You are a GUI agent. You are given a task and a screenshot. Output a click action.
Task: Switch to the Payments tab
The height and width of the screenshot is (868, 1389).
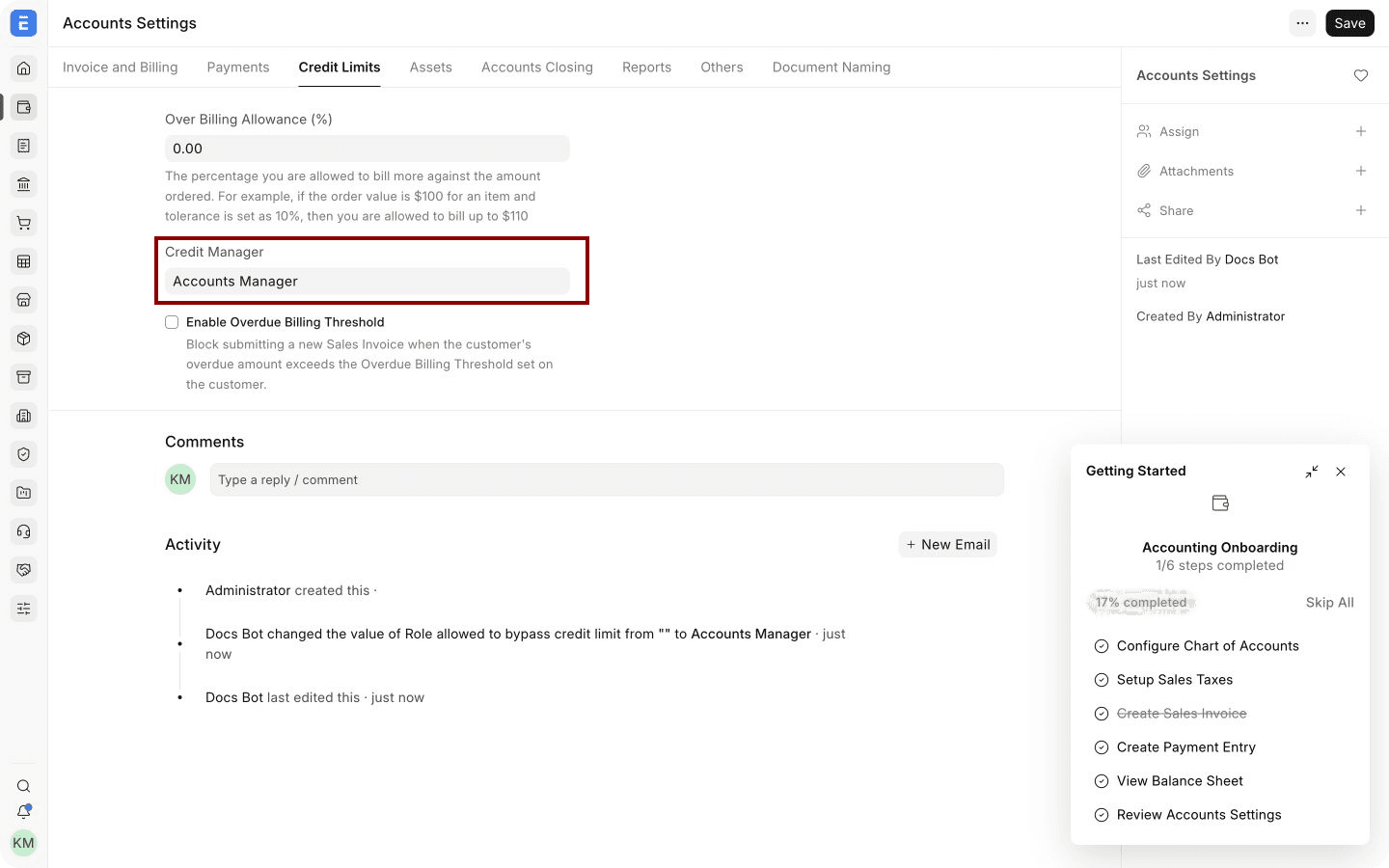coord(238,68)
